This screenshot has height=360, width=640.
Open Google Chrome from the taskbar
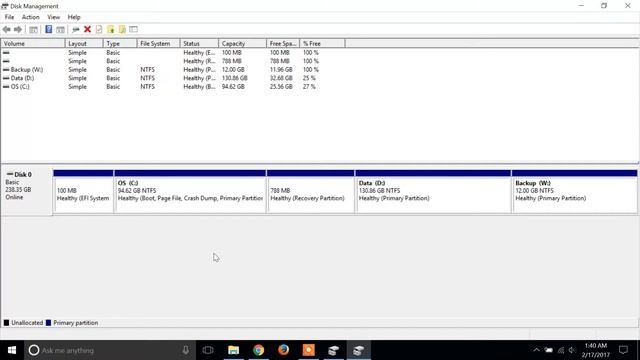point(258,350)
